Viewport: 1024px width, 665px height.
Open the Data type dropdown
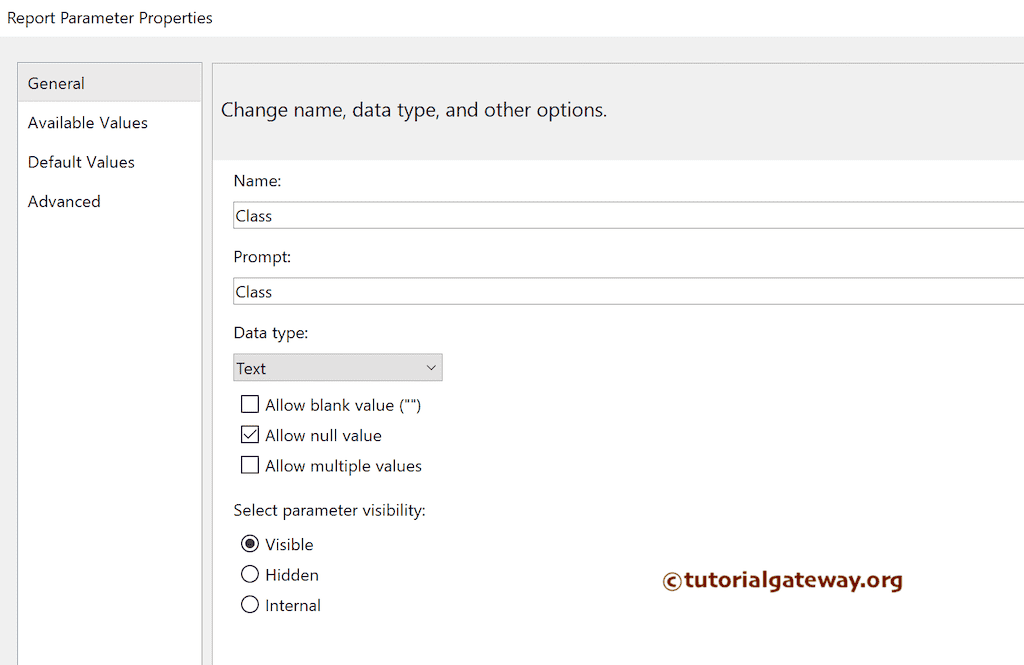[337, 367]
